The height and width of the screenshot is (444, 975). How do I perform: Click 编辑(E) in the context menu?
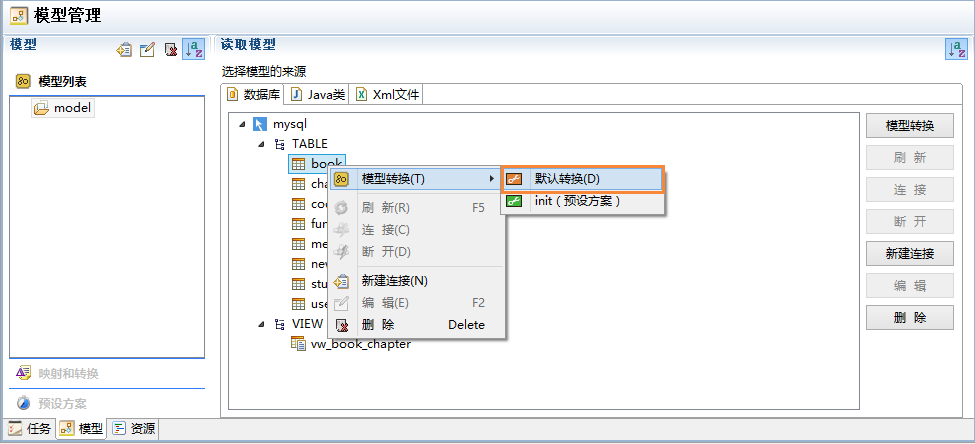[415, 303]
